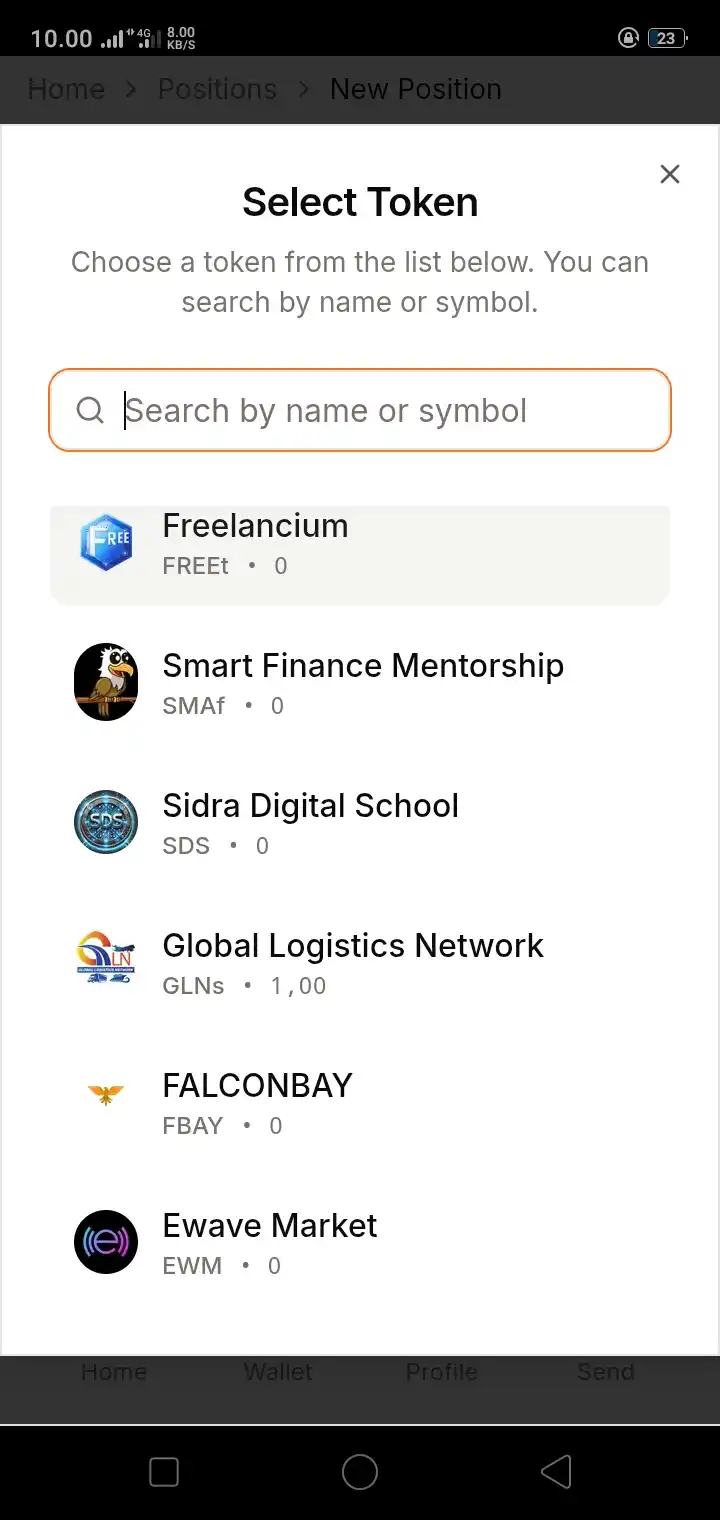Open Positions breadcrumb link
Image resolution: width=720 pixels, height=1520 pixels.
pos(217,89)
